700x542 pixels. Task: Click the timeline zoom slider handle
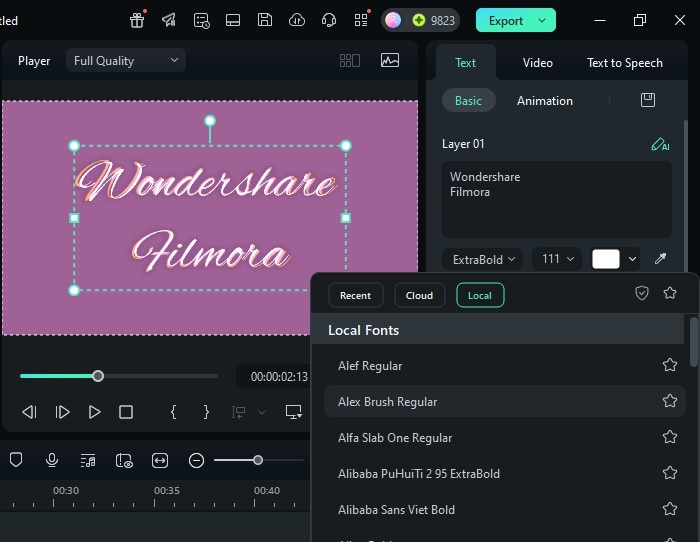(258, 460)
